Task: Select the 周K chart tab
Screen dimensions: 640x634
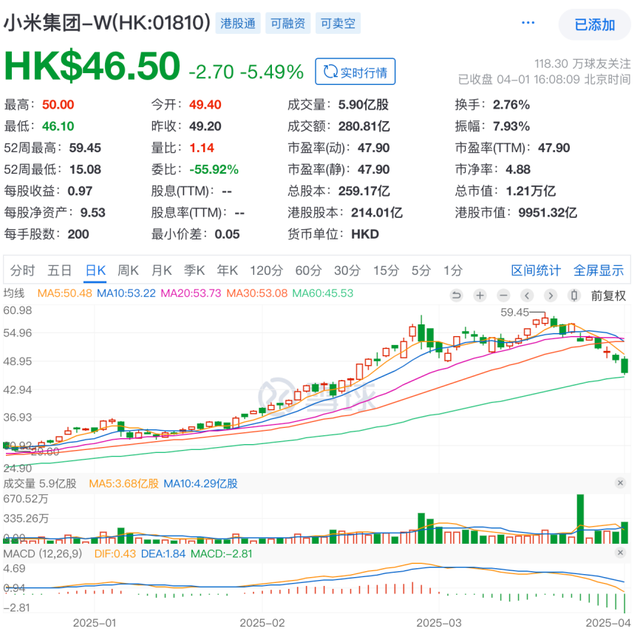Action: [x=128, y=270]
